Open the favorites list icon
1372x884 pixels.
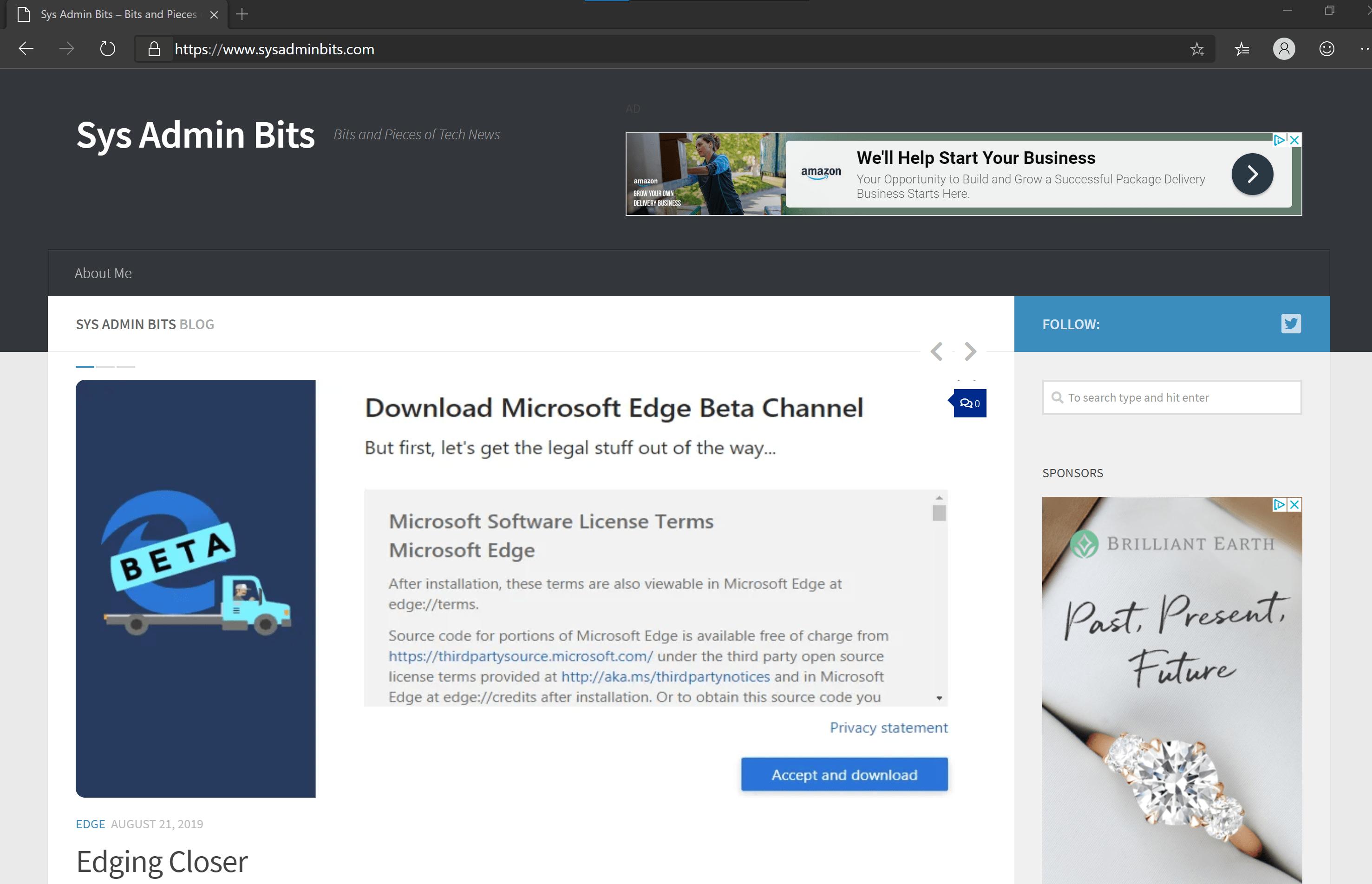coord(1241,49)
